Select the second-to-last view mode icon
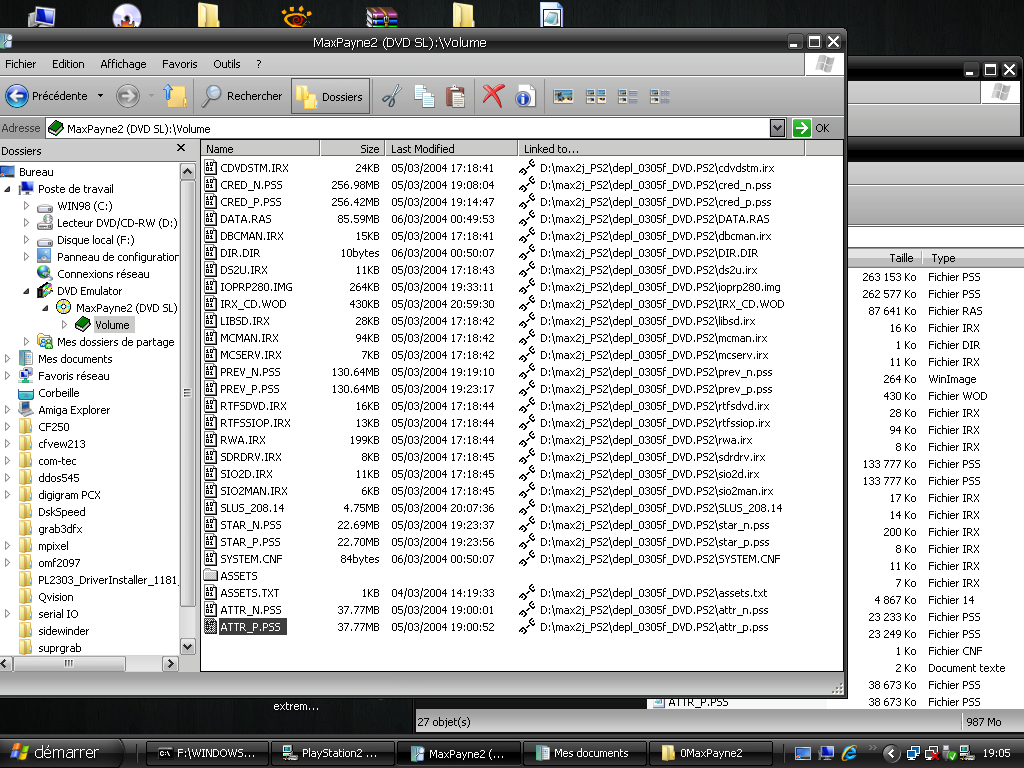This screenshot has width=1024, height=768. pos(628,97)
